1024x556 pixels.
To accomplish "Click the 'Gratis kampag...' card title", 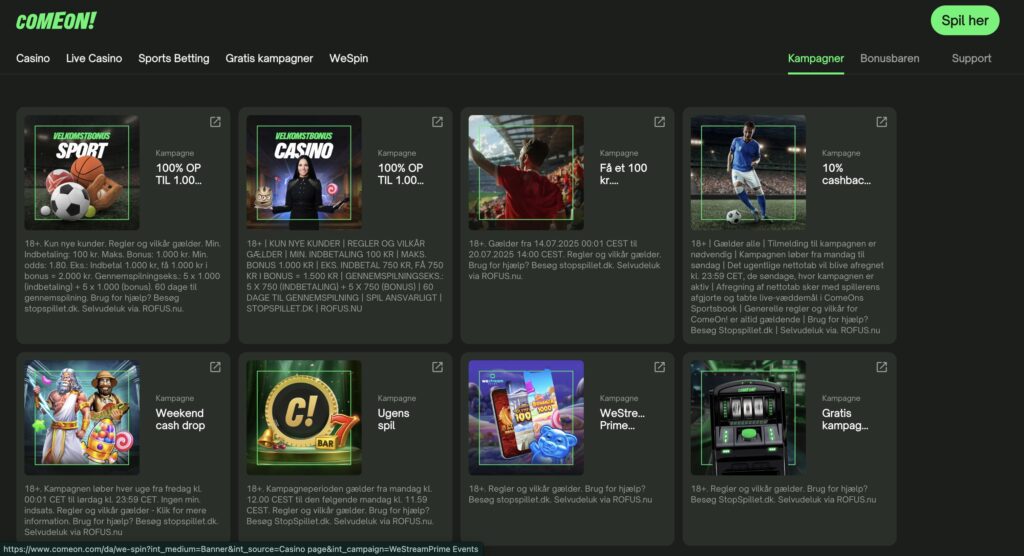I will click(844, 419).
